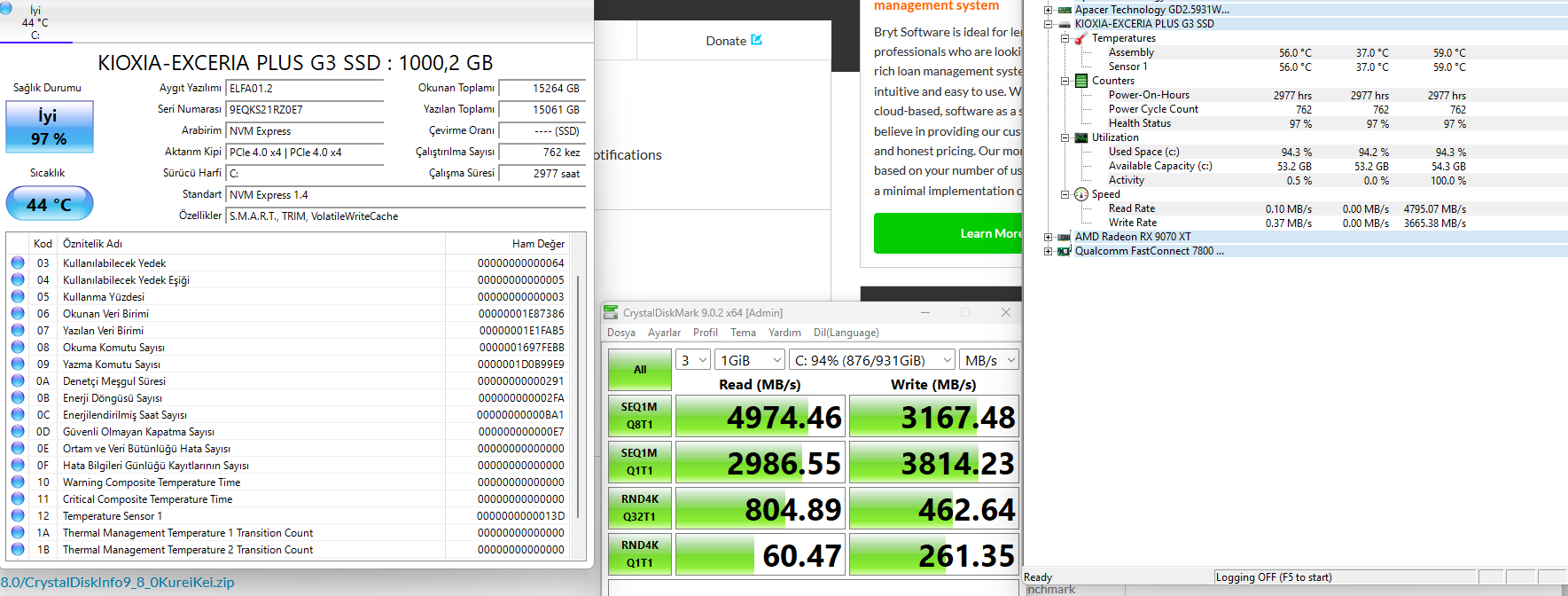Open the test count dropdown showing 3

tap(693, 360)
